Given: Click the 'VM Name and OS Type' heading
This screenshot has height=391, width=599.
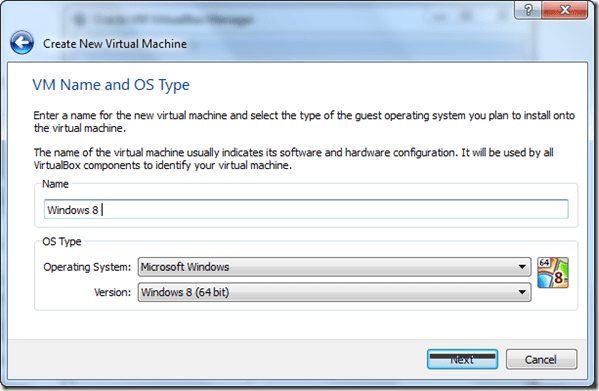Looking at the screenshot, I should coord(111,85).
